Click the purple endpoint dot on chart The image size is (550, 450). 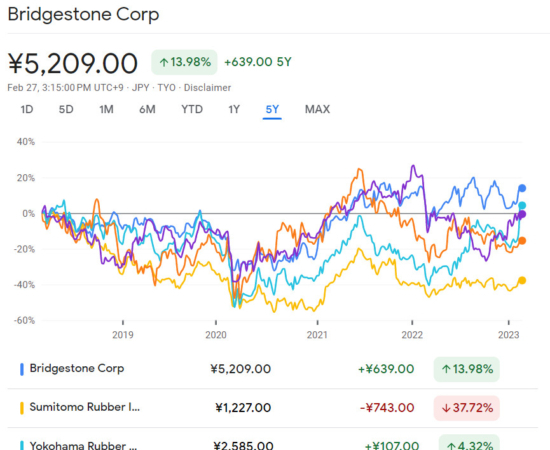click(522, 214)
